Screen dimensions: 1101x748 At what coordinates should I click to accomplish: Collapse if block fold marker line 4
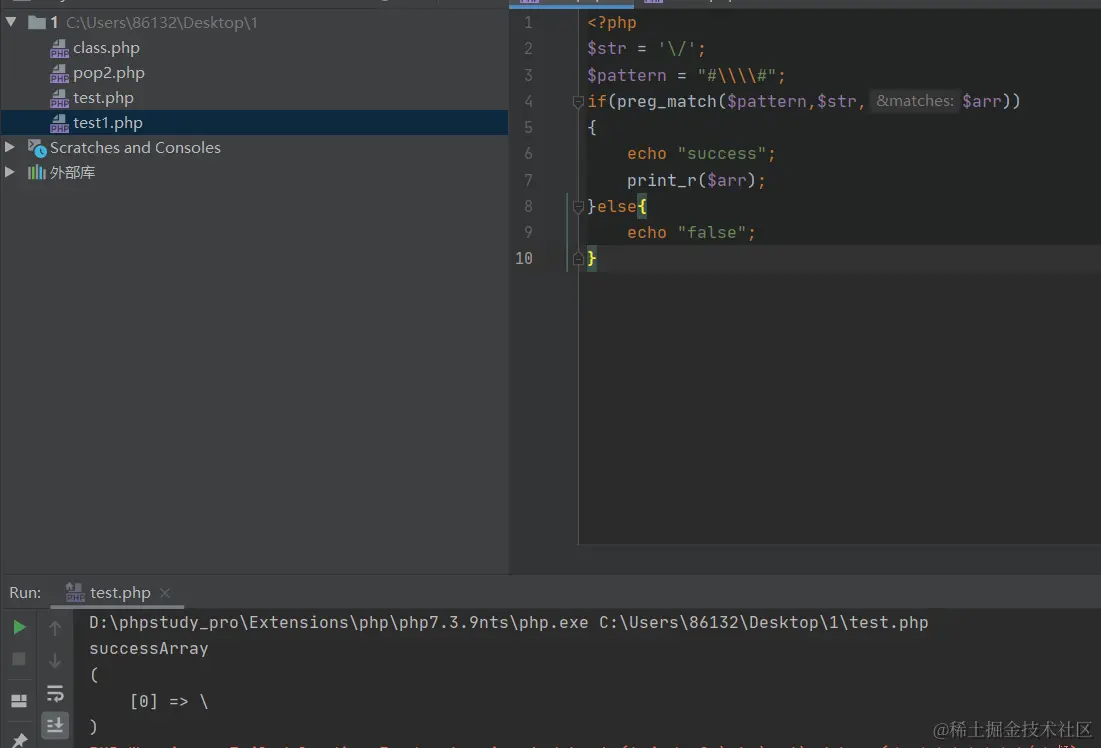tap(578, 102)
